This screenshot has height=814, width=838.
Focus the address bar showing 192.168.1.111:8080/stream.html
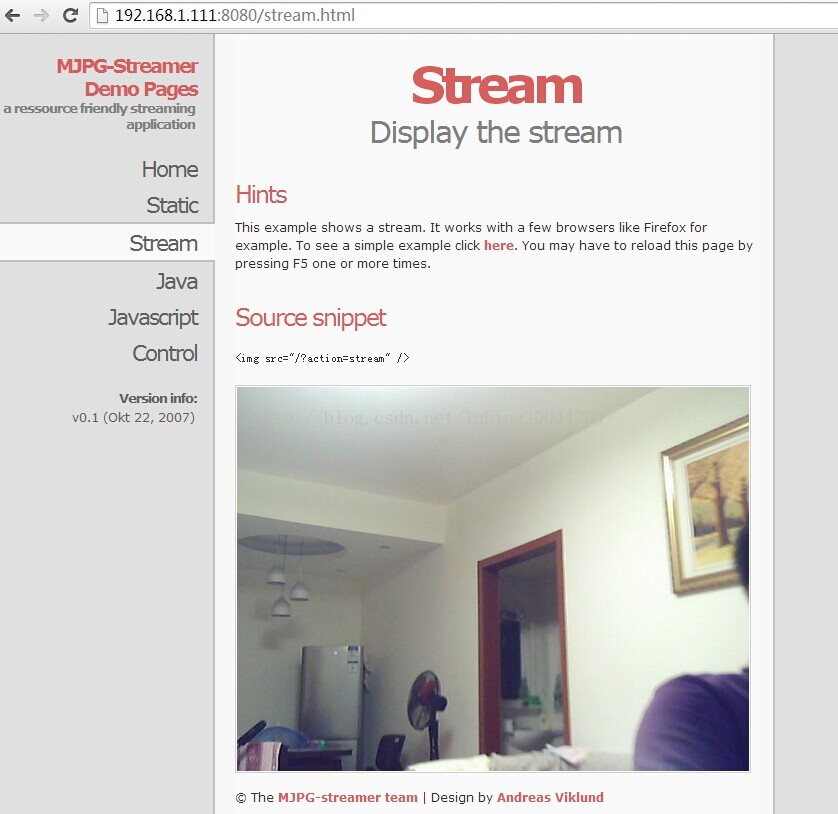[x=463, y=15]
